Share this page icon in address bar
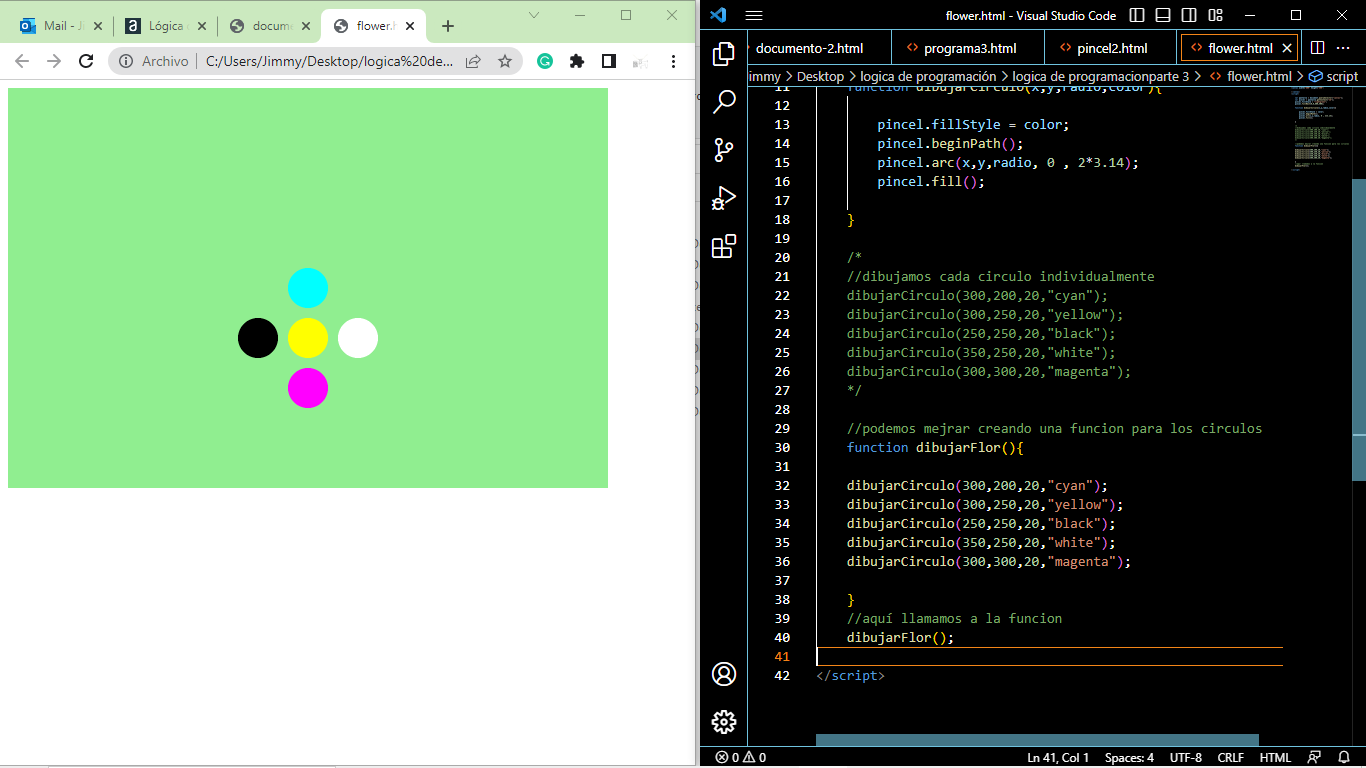The height and width of the screenshot is (768, 1366). [x=473, y=61]
